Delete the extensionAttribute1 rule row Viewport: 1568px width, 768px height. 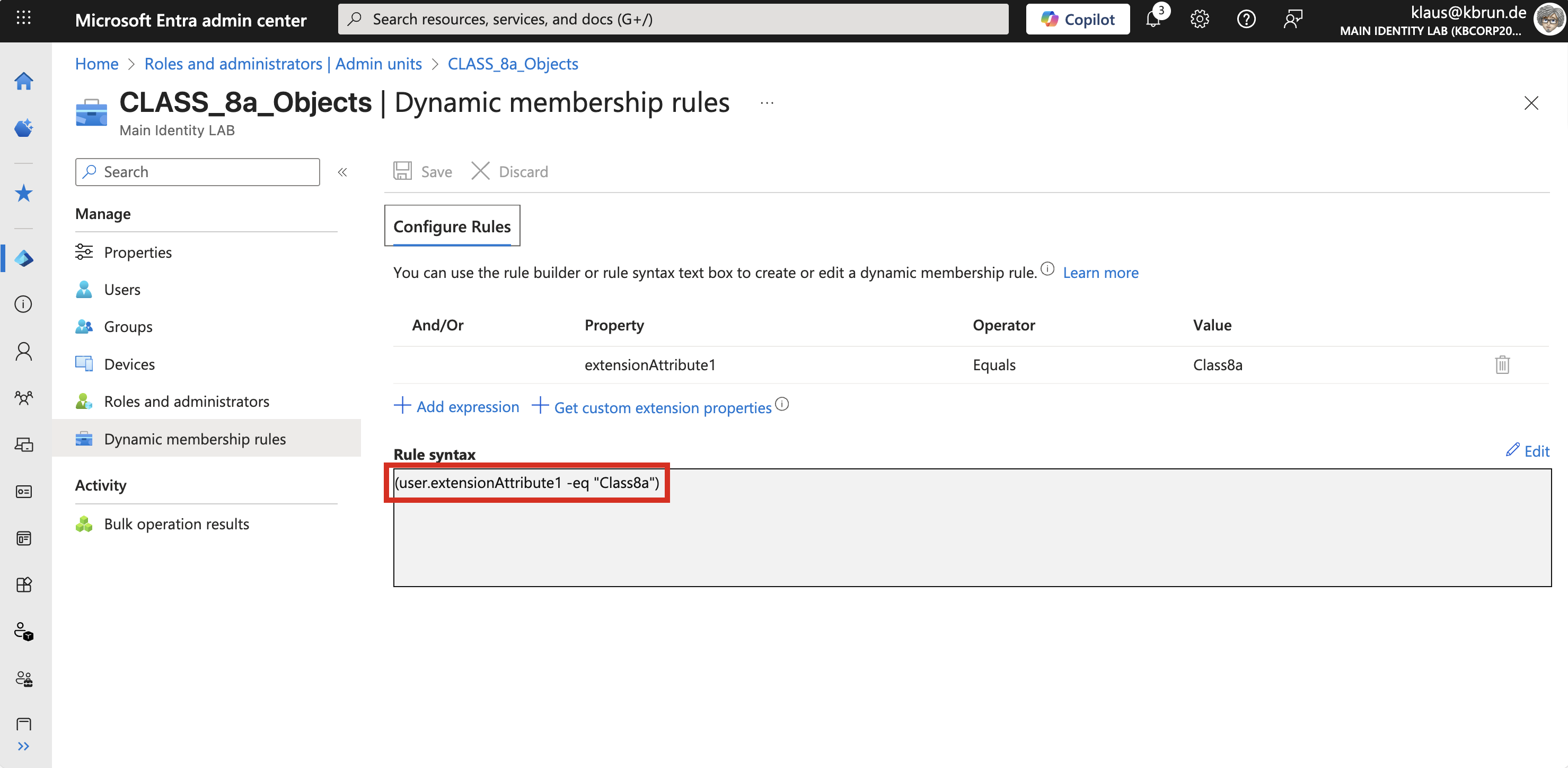(1502, 365)
